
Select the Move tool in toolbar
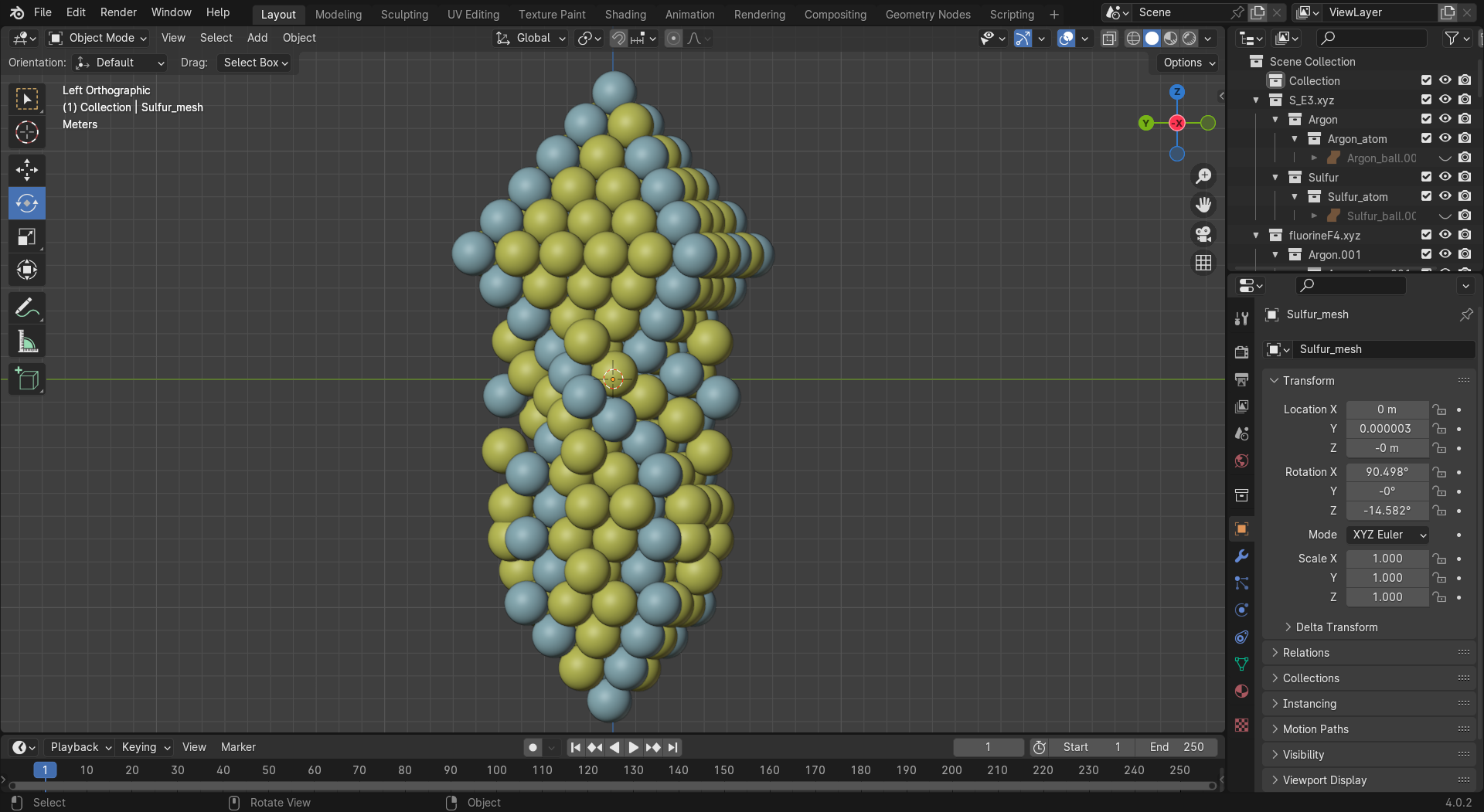coord(27,170)
